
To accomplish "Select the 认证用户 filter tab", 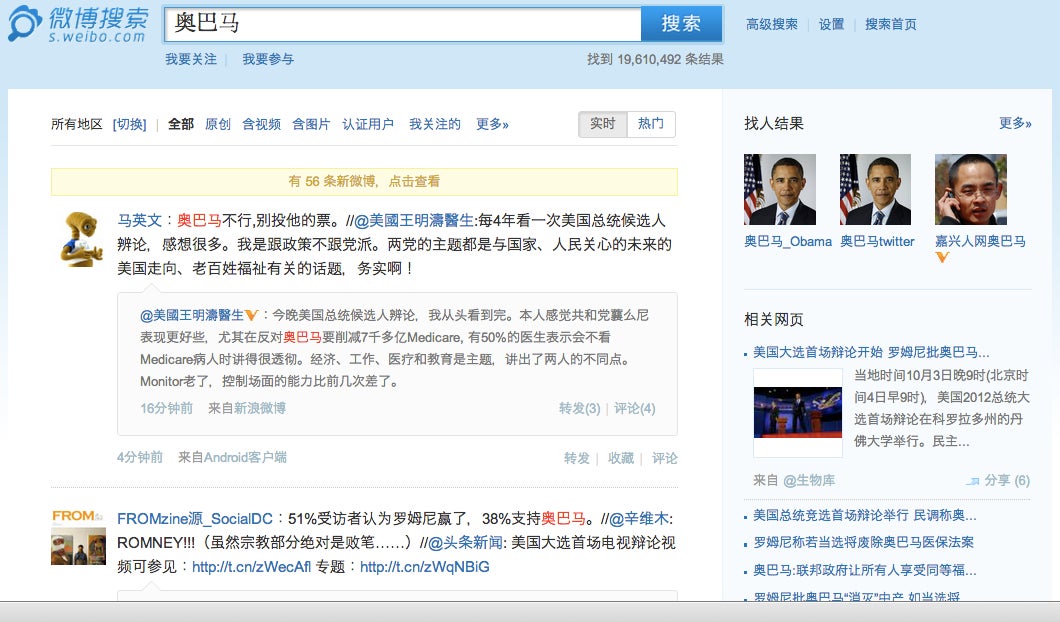I will [x=368, y=124].
